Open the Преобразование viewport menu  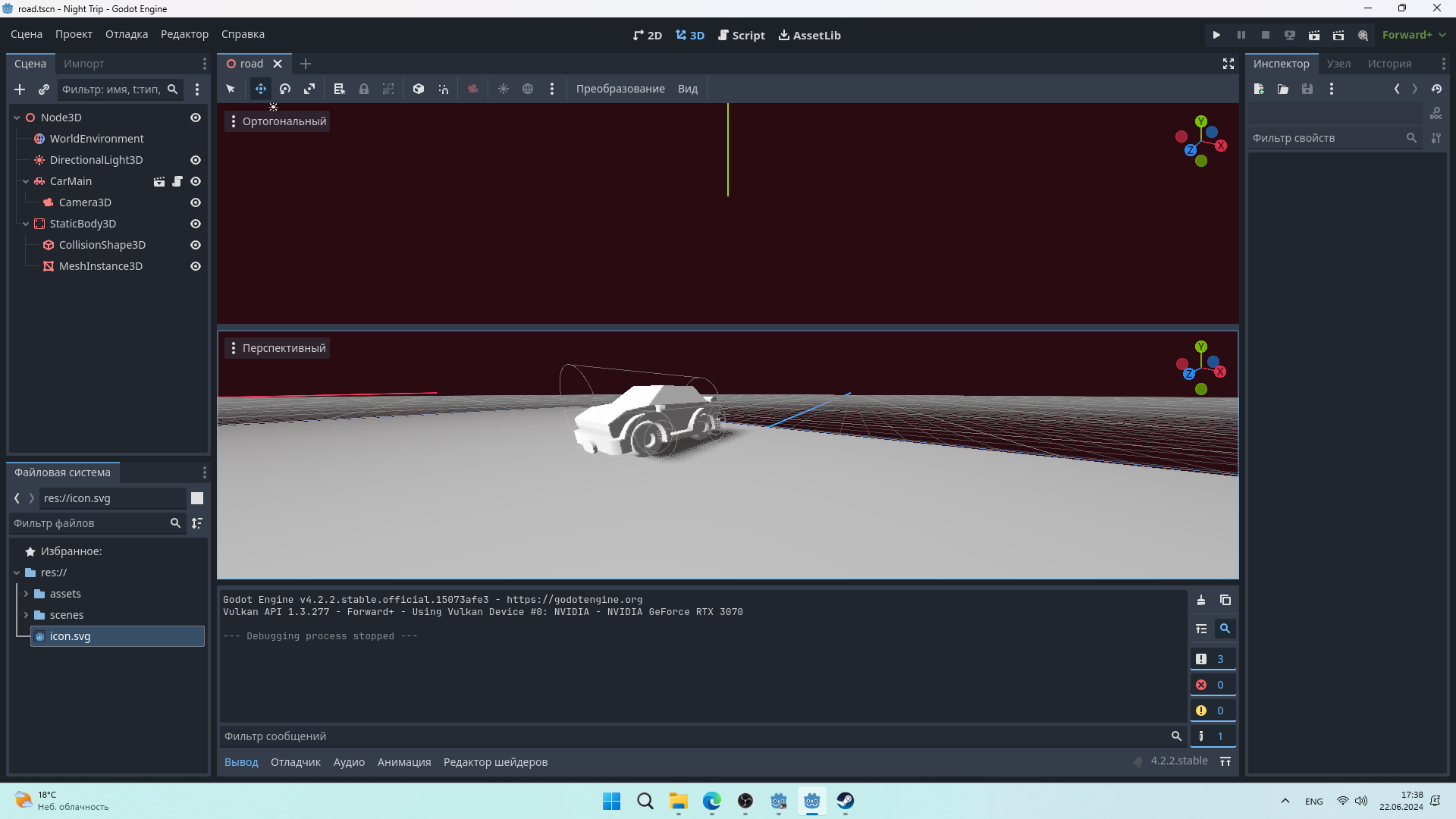620,89
